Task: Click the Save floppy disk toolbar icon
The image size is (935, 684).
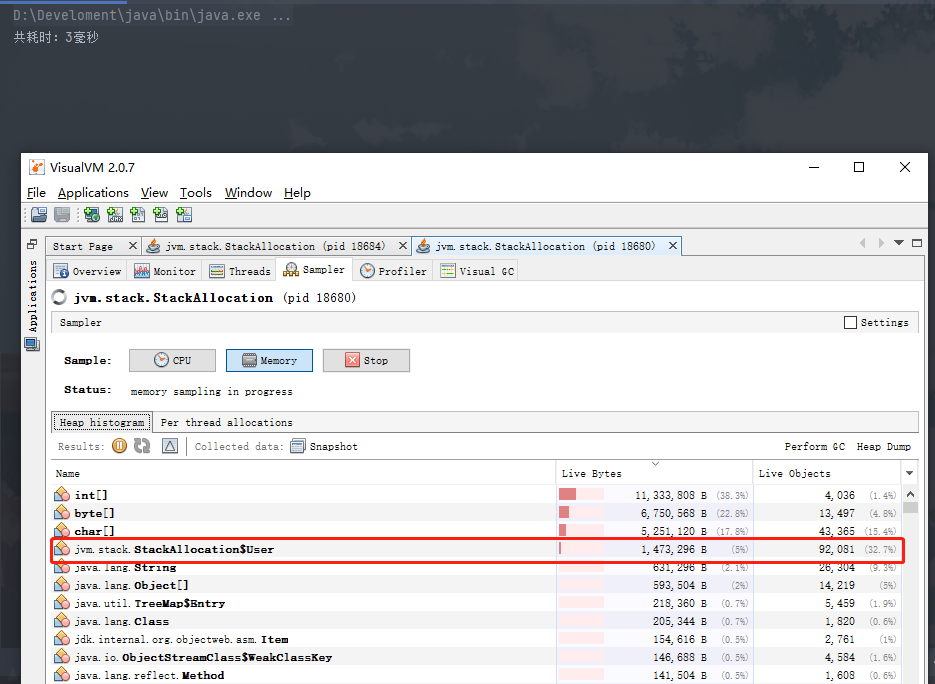Action: point(62,215)
